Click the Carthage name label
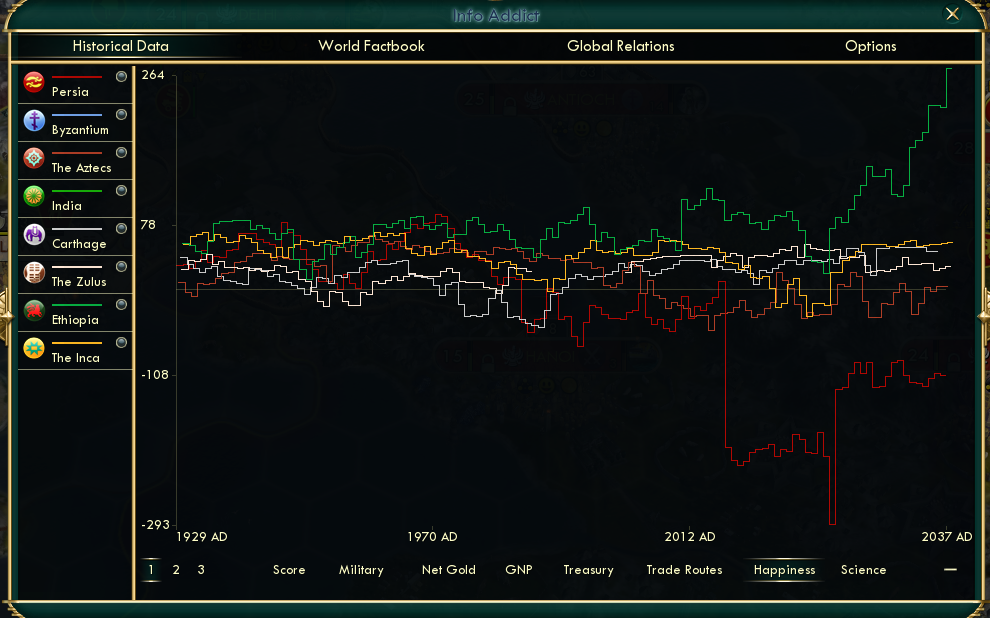The image size is (990, 618). click(x=79, y=244)
